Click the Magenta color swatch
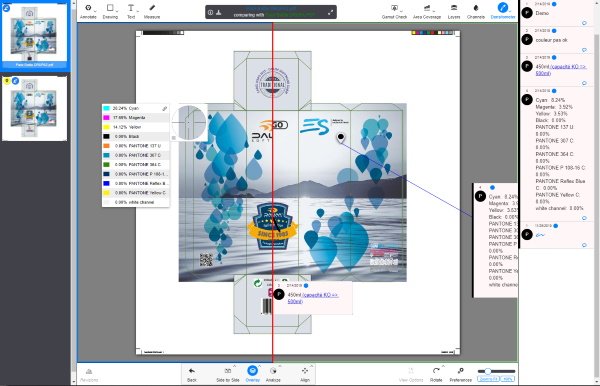Screen dimensions: 600x386 pos(106,117)
